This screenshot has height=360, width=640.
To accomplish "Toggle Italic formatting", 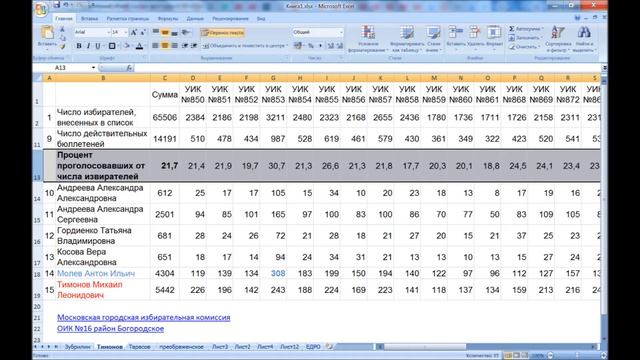I will pyautogui.click(x=88, y=46).
